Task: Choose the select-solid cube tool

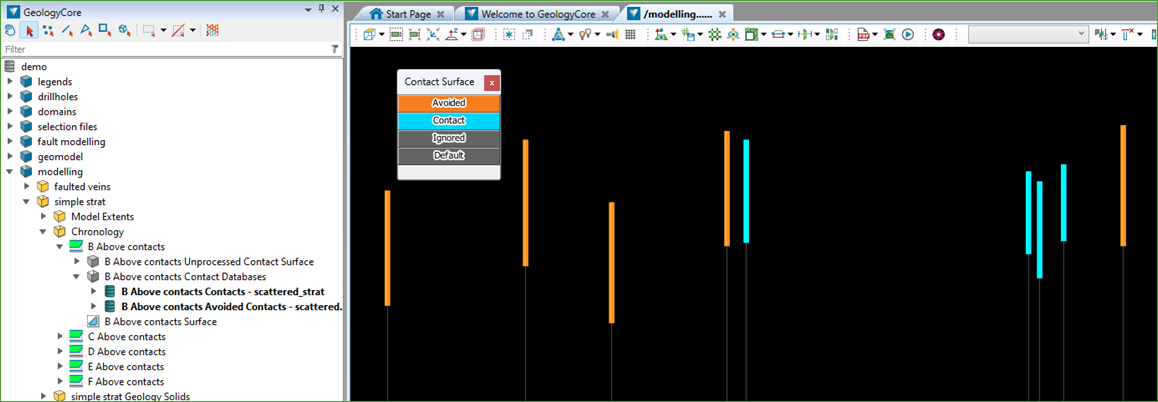Action: pyautogui.click(x=124, y=30)
